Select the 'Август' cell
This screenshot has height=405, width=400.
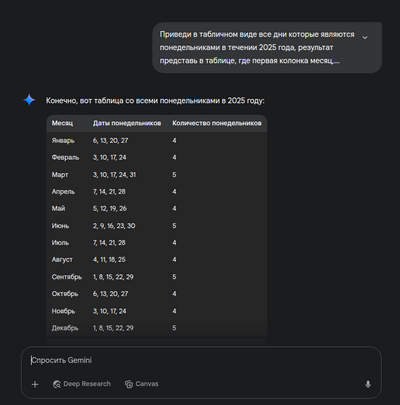(62, 260)
